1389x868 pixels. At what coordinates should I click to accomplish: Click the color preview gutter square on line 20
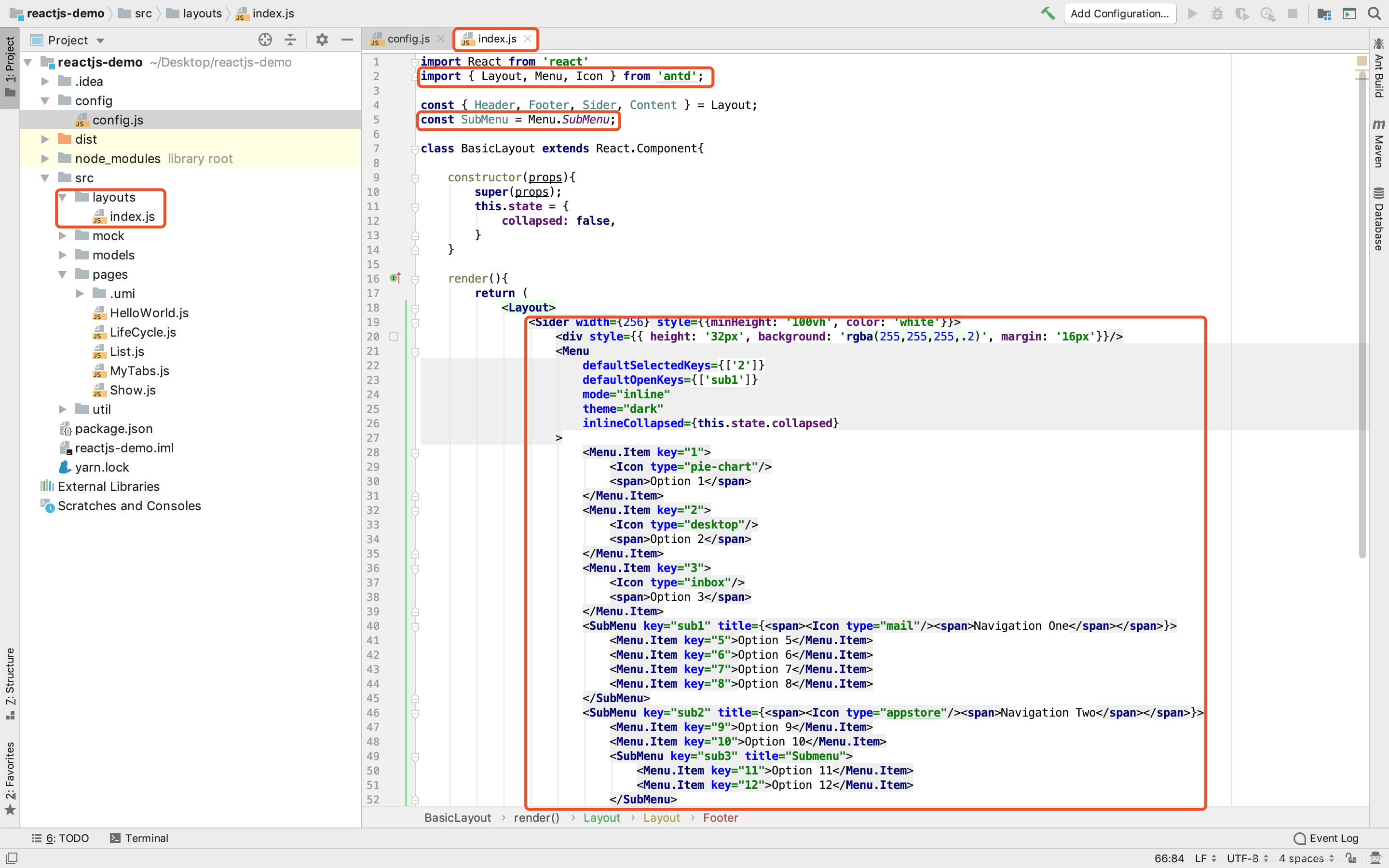coord(394,337)
